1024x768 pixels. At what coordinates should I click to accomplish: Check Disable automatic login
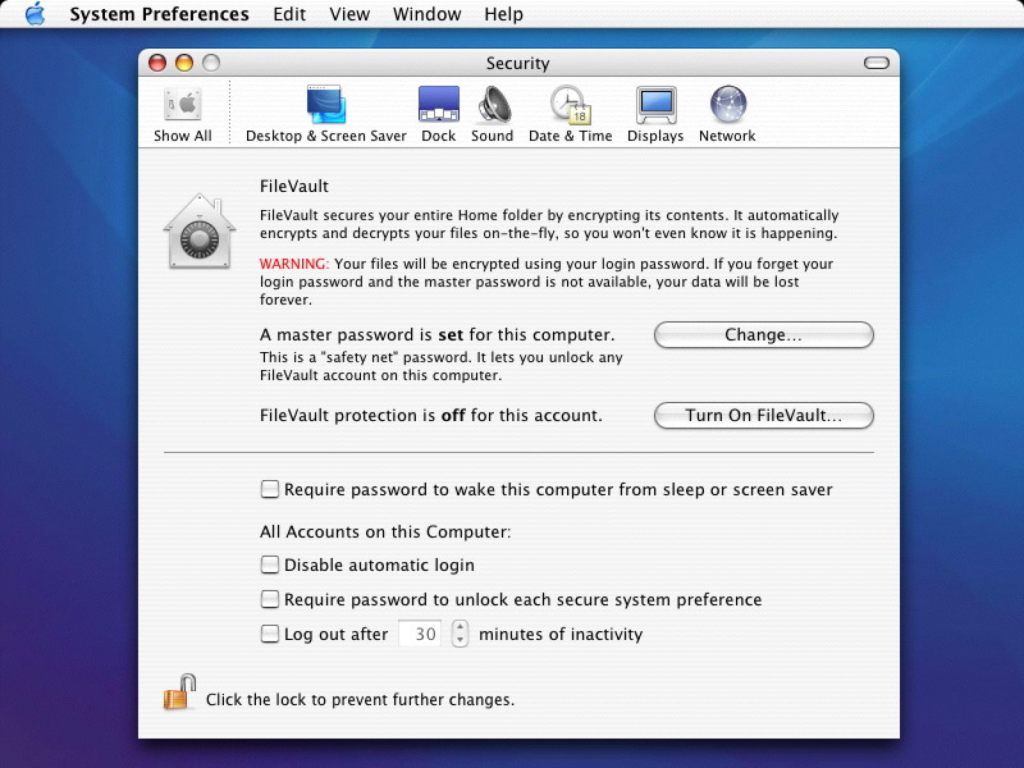point(270,565)
